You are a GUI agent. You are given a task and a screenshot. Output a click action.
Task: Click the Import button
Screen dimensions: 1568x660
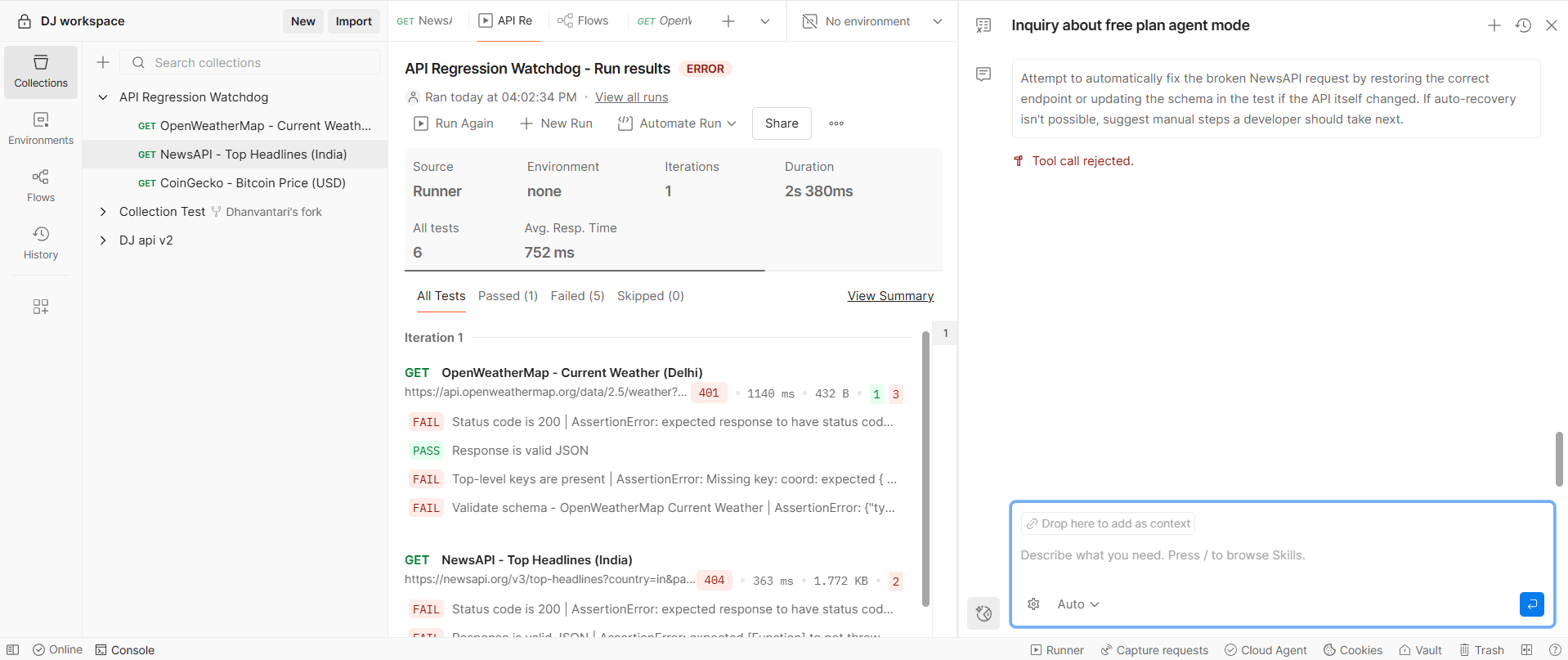[354, 21]
